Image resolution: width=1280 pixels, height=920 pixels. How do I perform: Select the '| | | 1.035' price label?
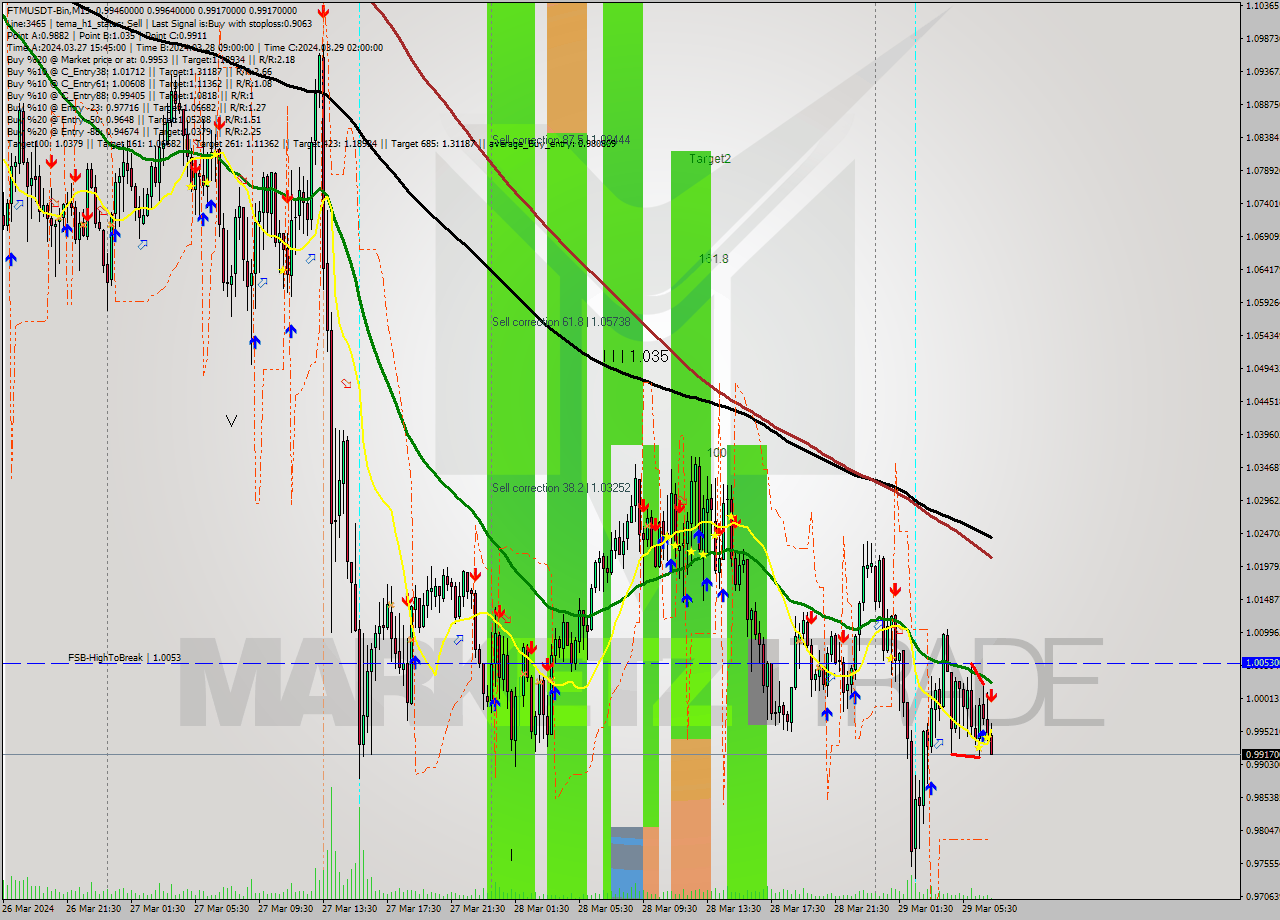(x=636, y=356)
